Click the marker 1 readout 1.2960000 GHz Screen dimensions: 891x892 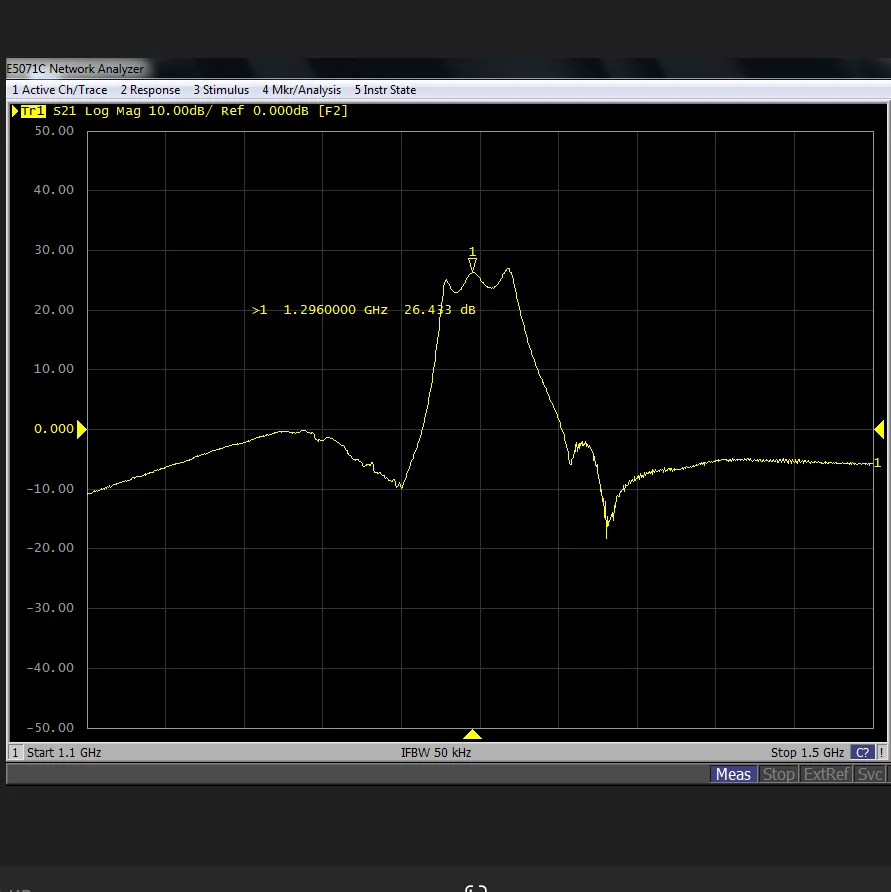[x=336, y=310]
